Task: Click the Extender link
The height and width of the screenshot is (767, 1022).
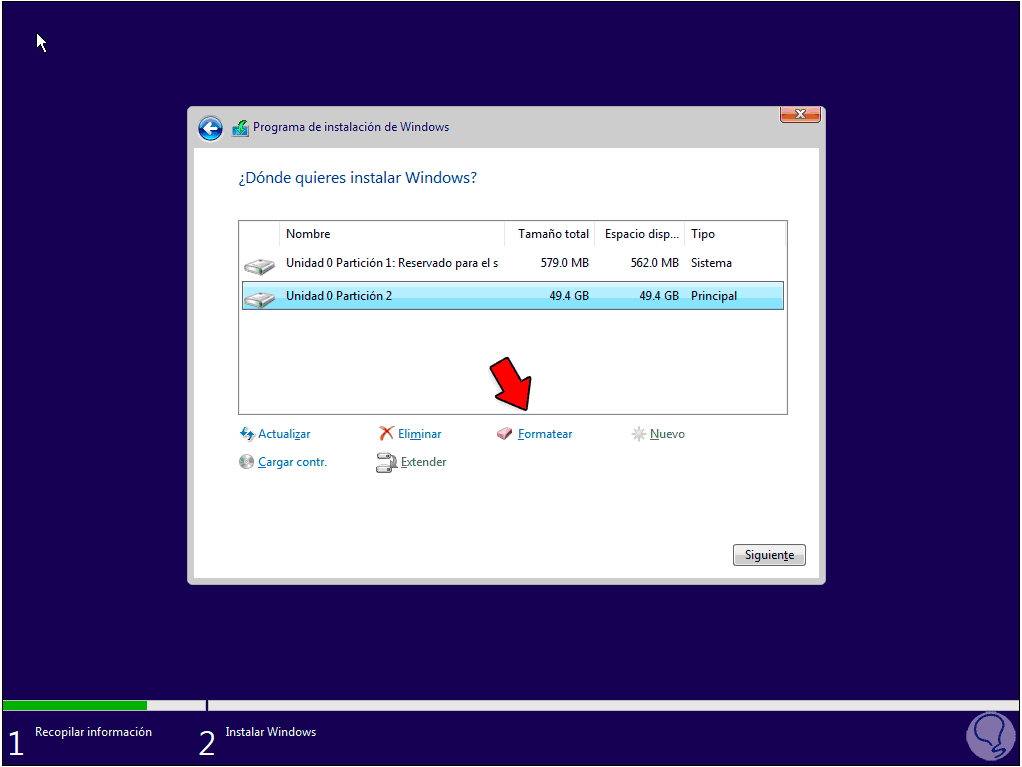Action: tap(424, 462)
